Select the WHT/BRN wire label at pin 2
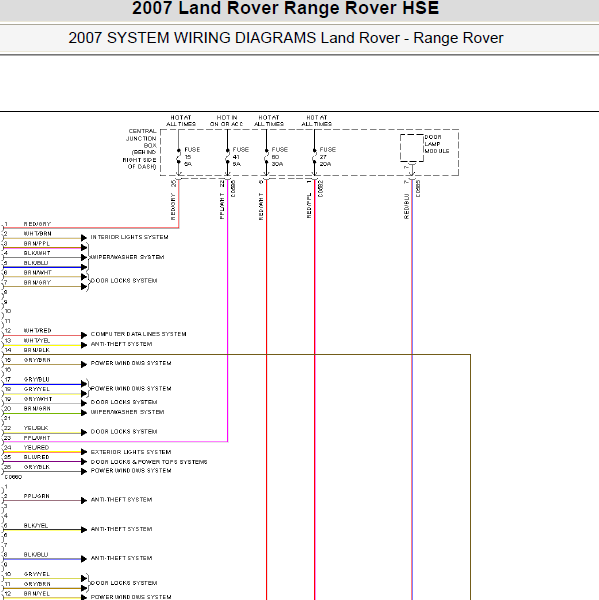 click(x=38, y=233)
